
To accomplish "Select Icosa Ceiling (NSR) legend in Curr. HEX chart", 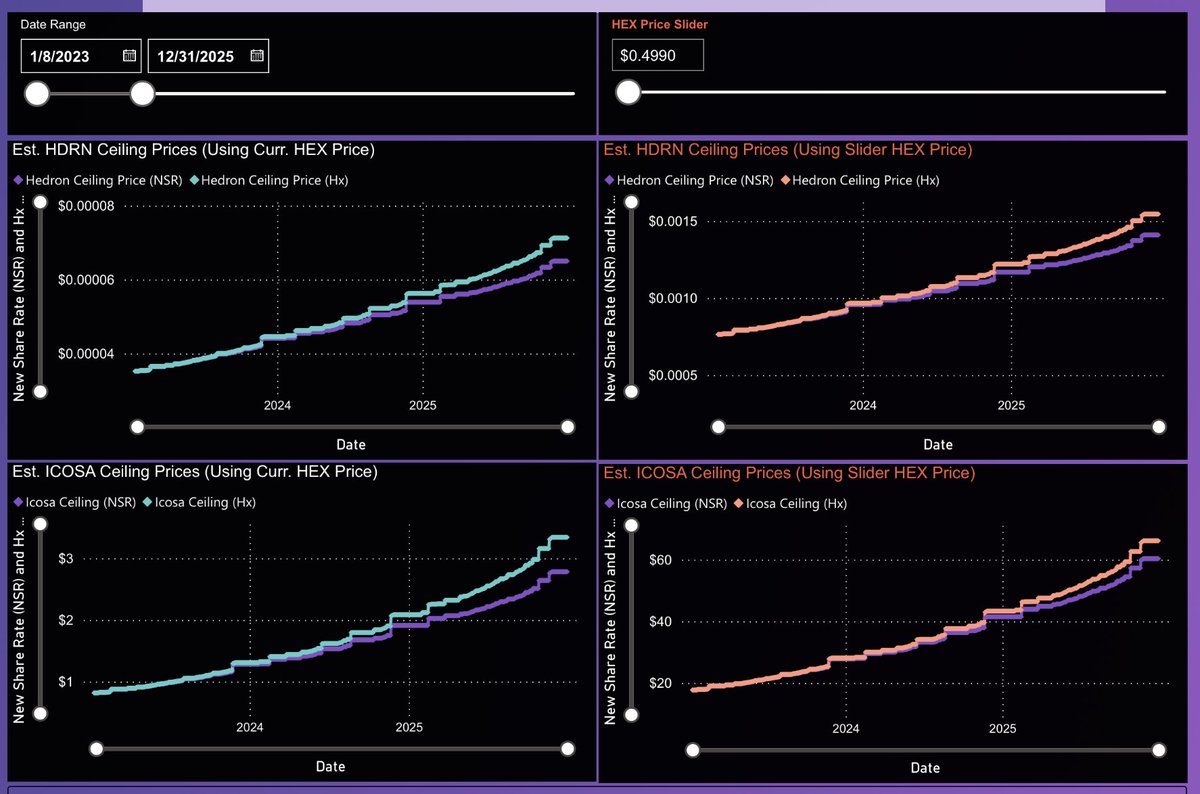I will 73,502.
